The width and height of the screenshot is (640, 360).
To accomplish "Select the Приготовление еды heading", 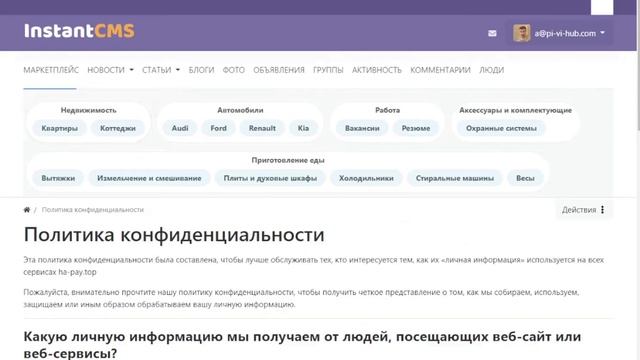I will click(288, 160).
